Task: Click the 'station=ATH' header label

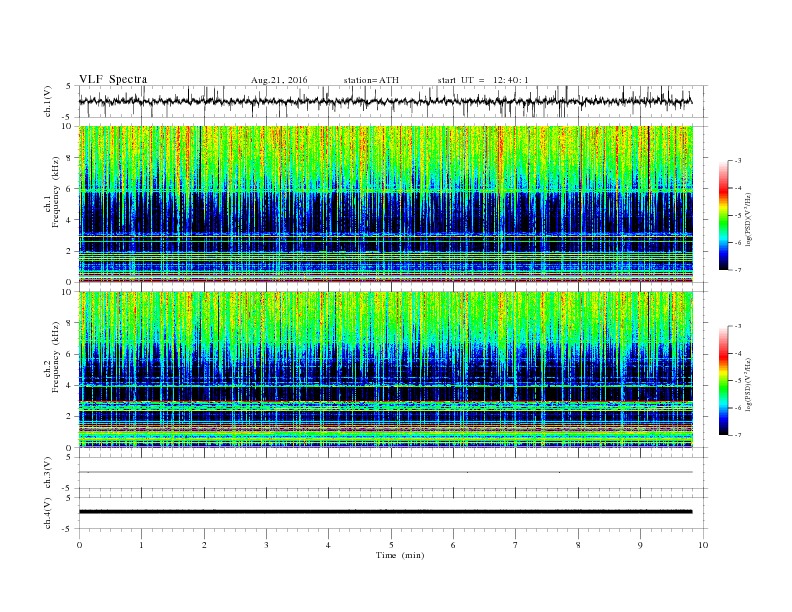Action: point(371,80)
